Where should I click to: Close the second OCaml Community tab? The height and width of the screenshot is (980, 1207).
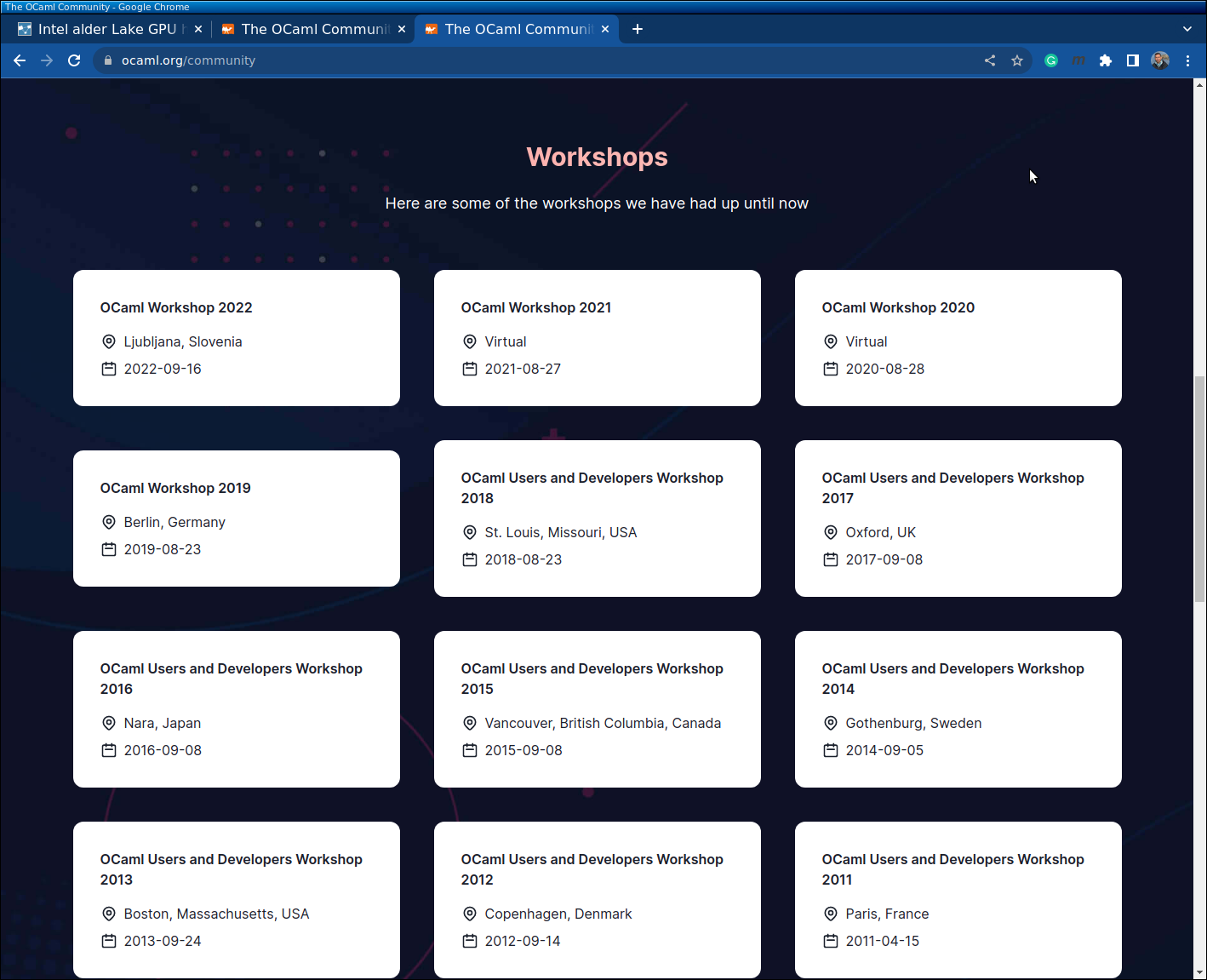pyautogui.click(x=402, y=29)
